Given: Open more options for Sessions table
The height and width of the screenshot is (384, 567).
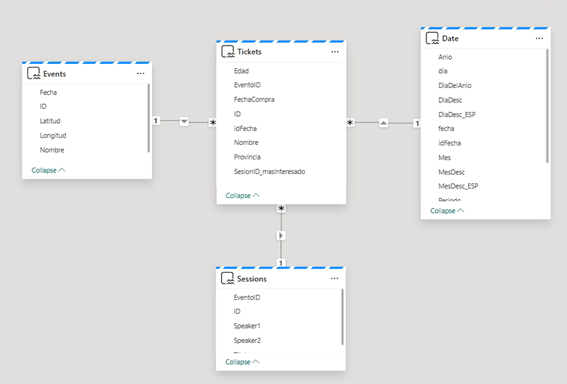Looking at the screenshot, I should pos(334,278).
